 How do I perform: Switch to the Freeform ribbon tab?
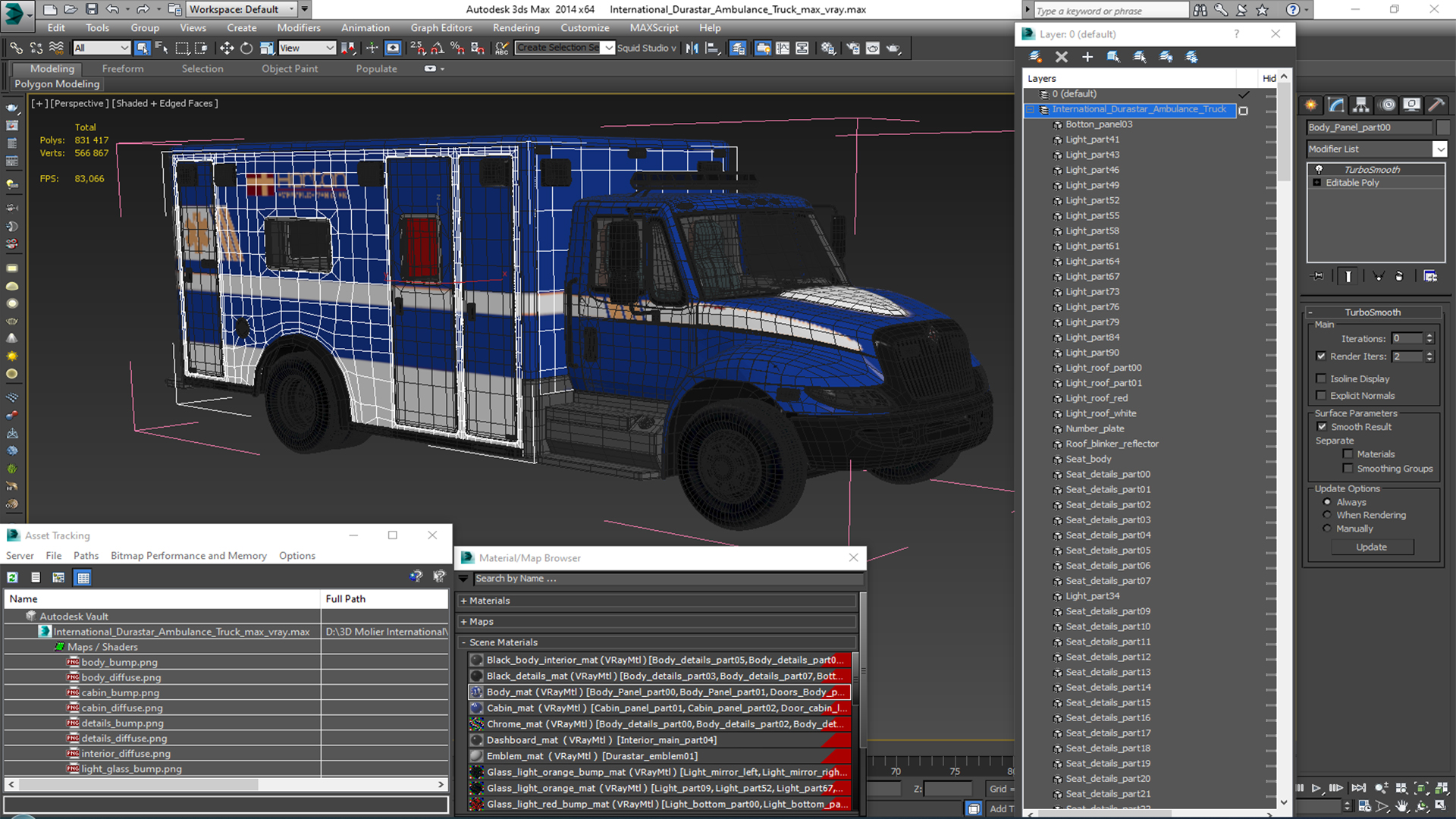[123, 69]
